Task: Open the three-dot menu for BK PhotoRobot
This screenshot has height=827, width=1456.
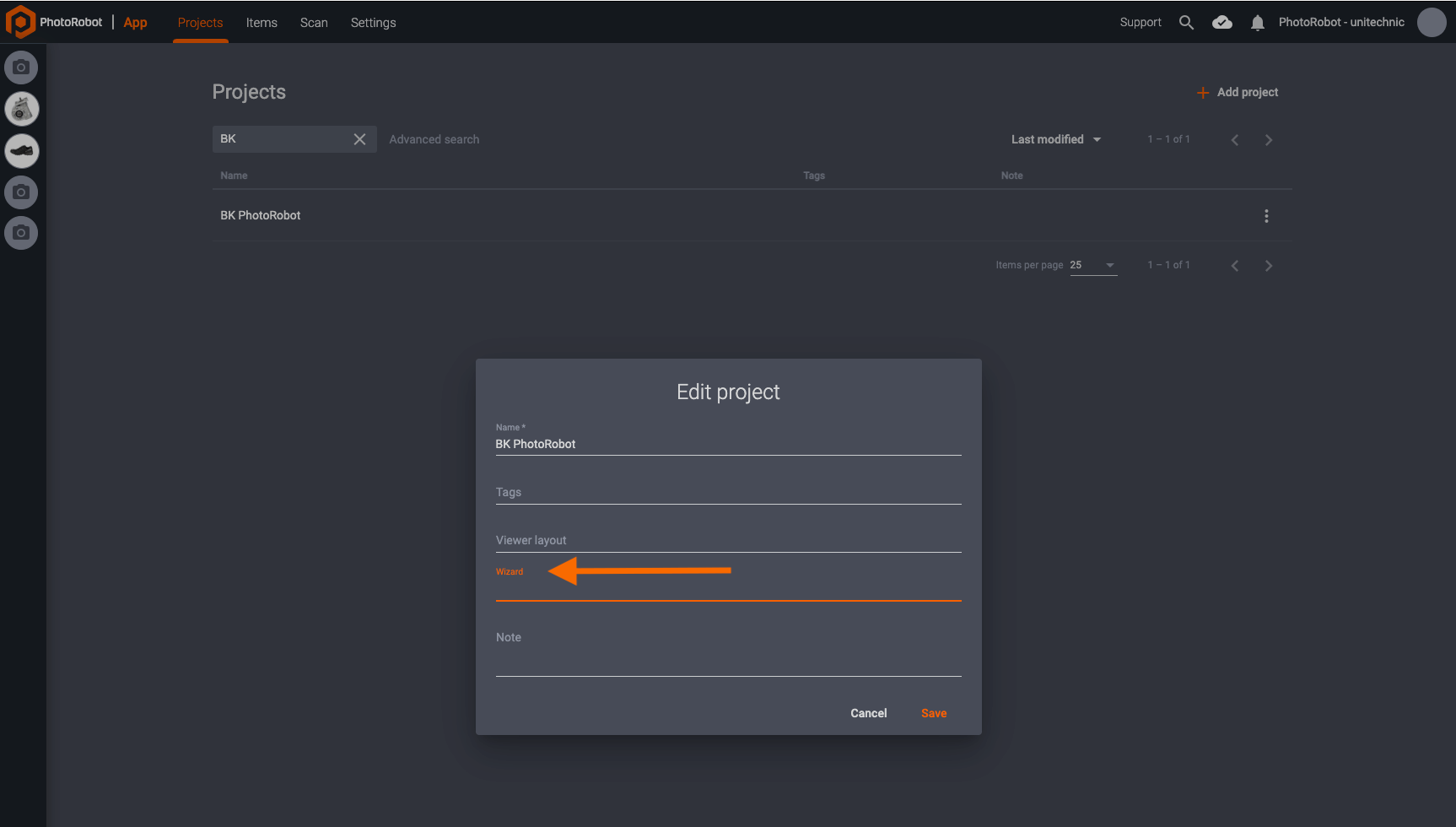Action: [1266, 215]
